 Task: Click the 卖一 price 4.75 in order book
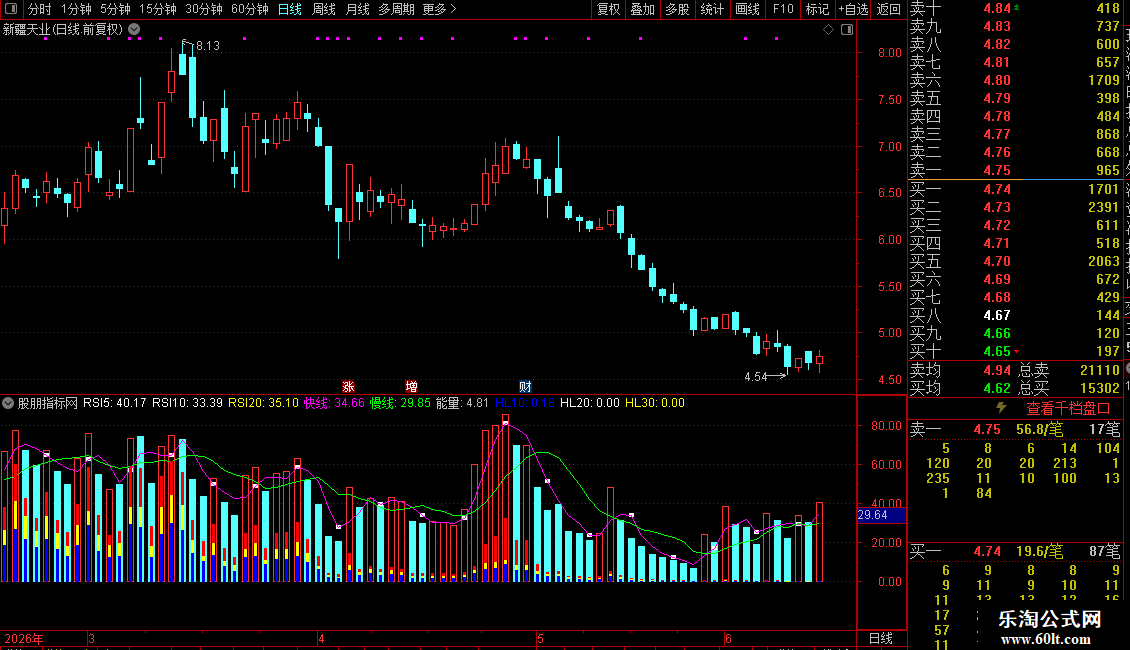click(997, 171)
